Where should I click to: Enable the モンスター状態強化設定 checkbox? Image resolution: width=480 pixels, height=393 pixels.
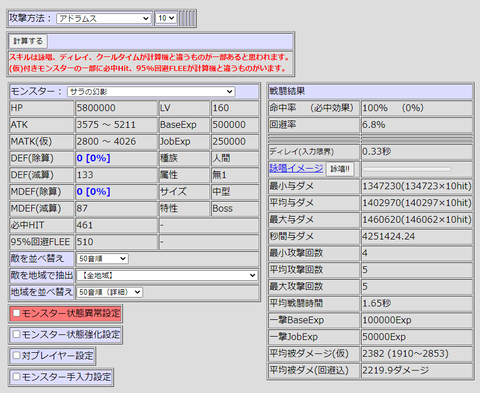point(16,334)
